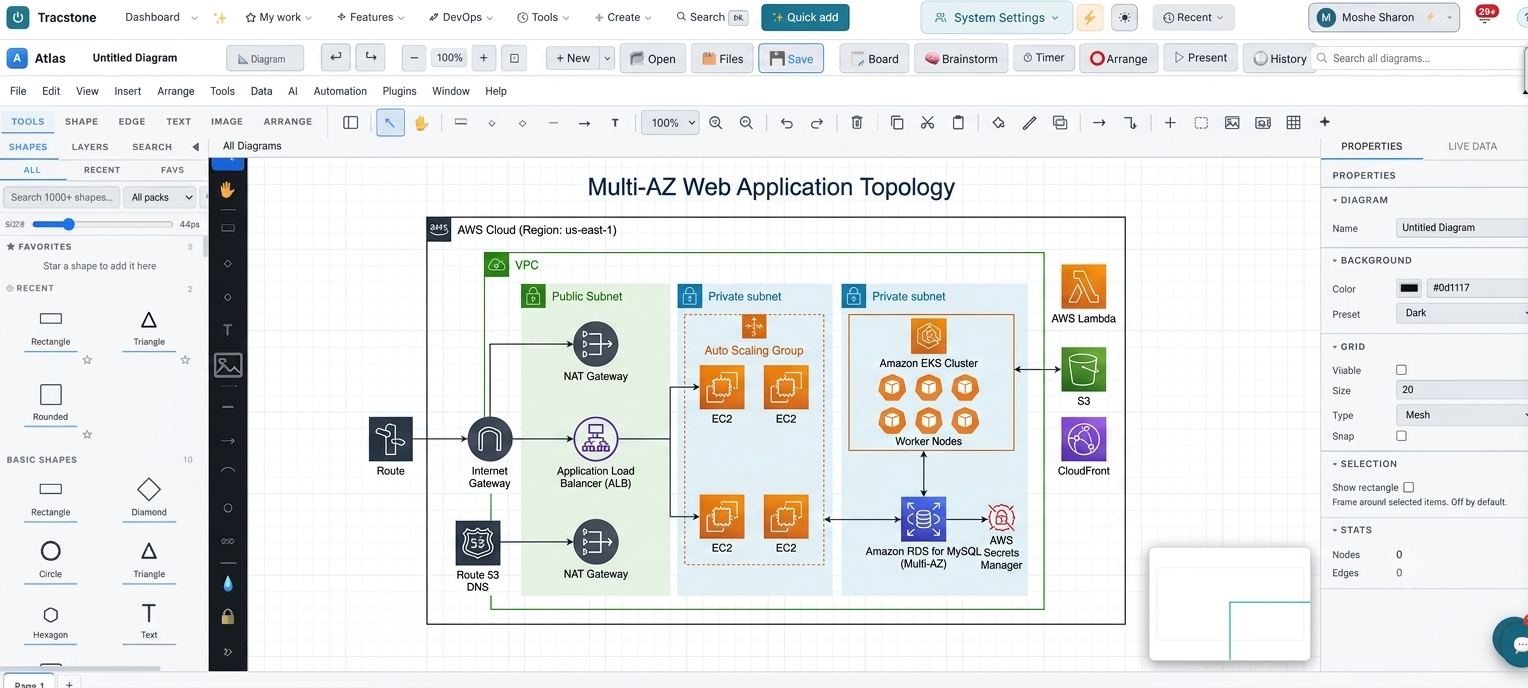Select the CloudFront icon on canvas
Screen dimensions: 1528x688
pos(1083,439)
